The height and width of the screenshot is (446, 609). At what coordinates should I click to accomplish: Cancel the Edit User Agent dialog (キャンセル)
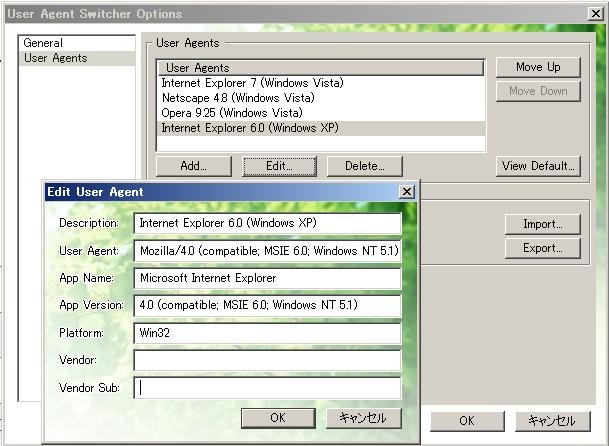point(363,418)
